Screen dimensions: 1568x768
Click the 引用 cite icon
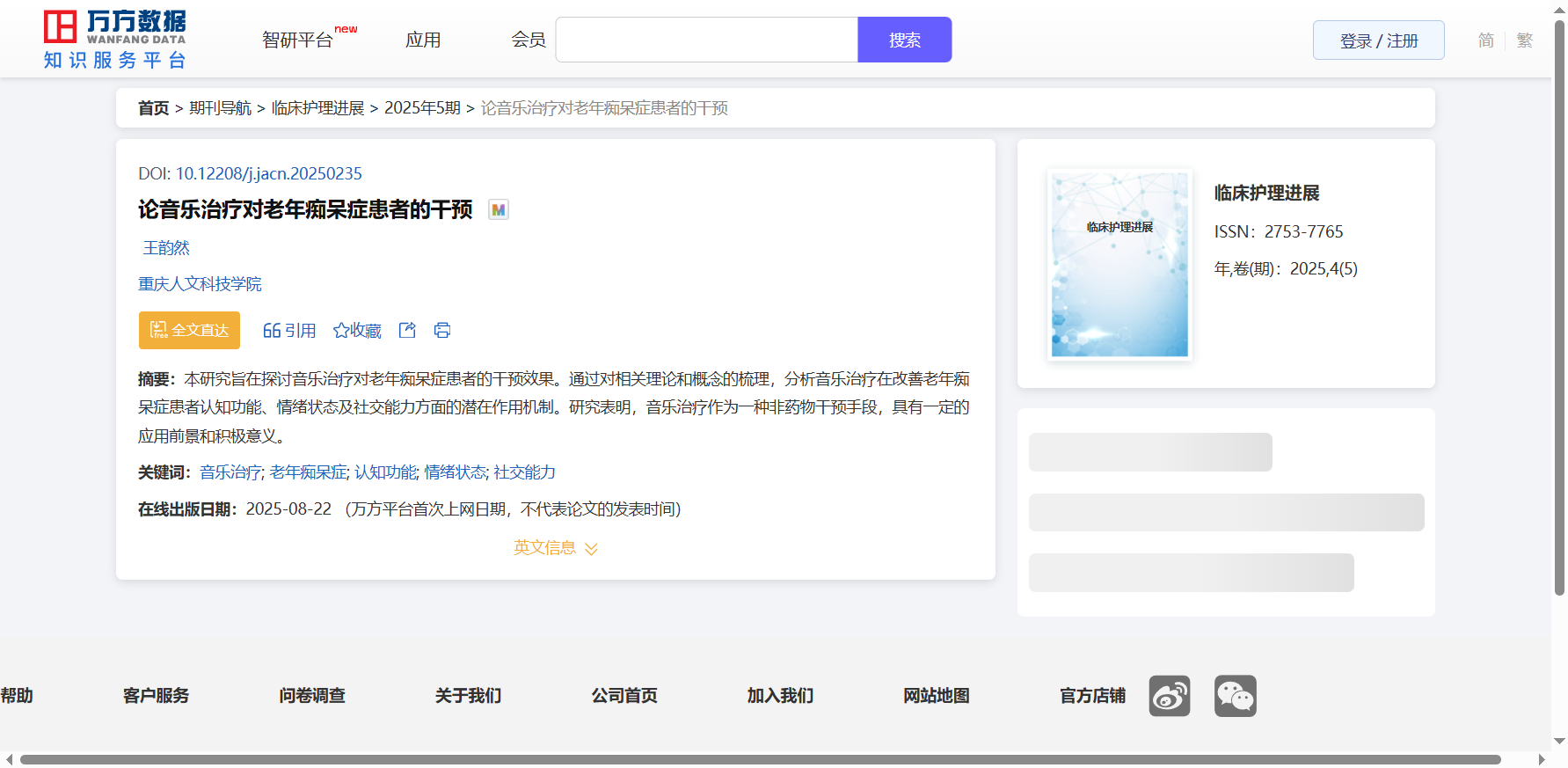[x=289, y=331]
